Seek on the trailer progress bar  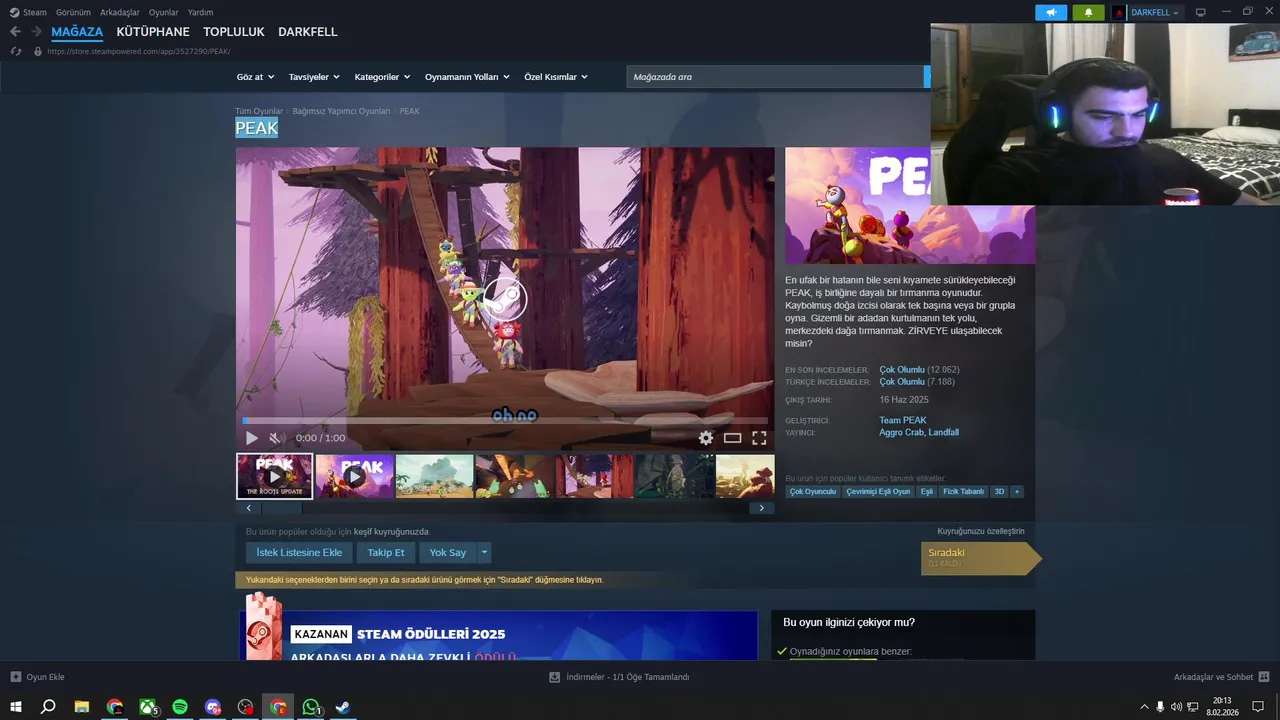pos(505,421)
